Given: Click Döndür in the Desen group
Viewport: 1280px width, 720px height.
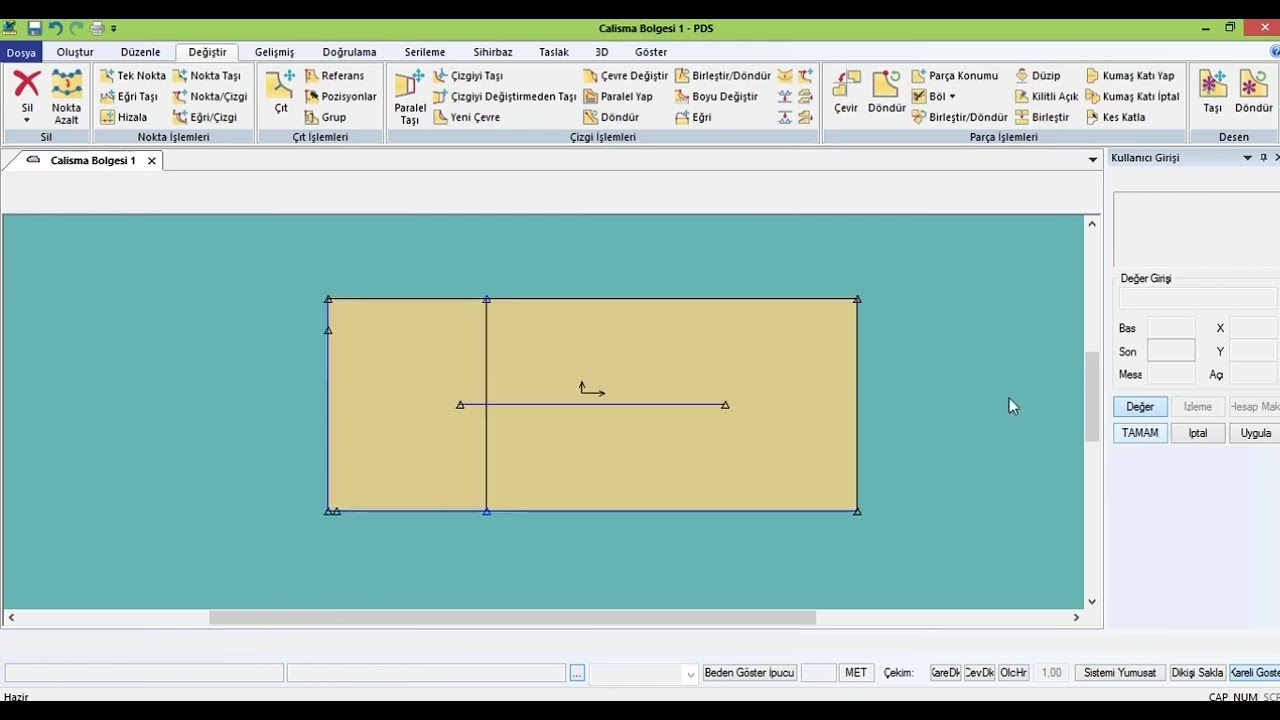Looking at the screenshot, I should 1254,91.
